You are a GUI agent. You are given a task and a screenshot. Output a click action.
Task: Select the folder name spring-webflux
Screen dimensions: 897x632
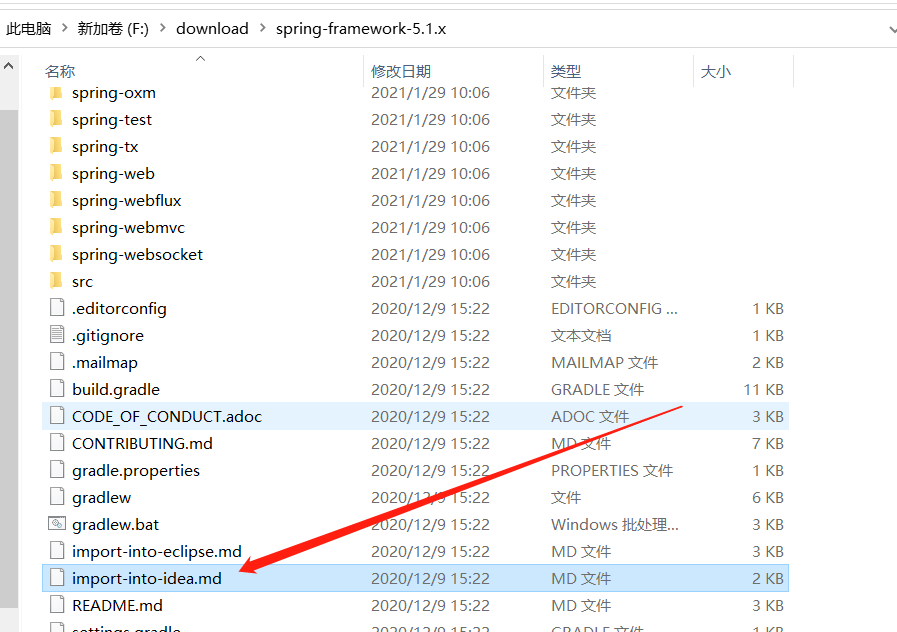[x=126, y=201]
